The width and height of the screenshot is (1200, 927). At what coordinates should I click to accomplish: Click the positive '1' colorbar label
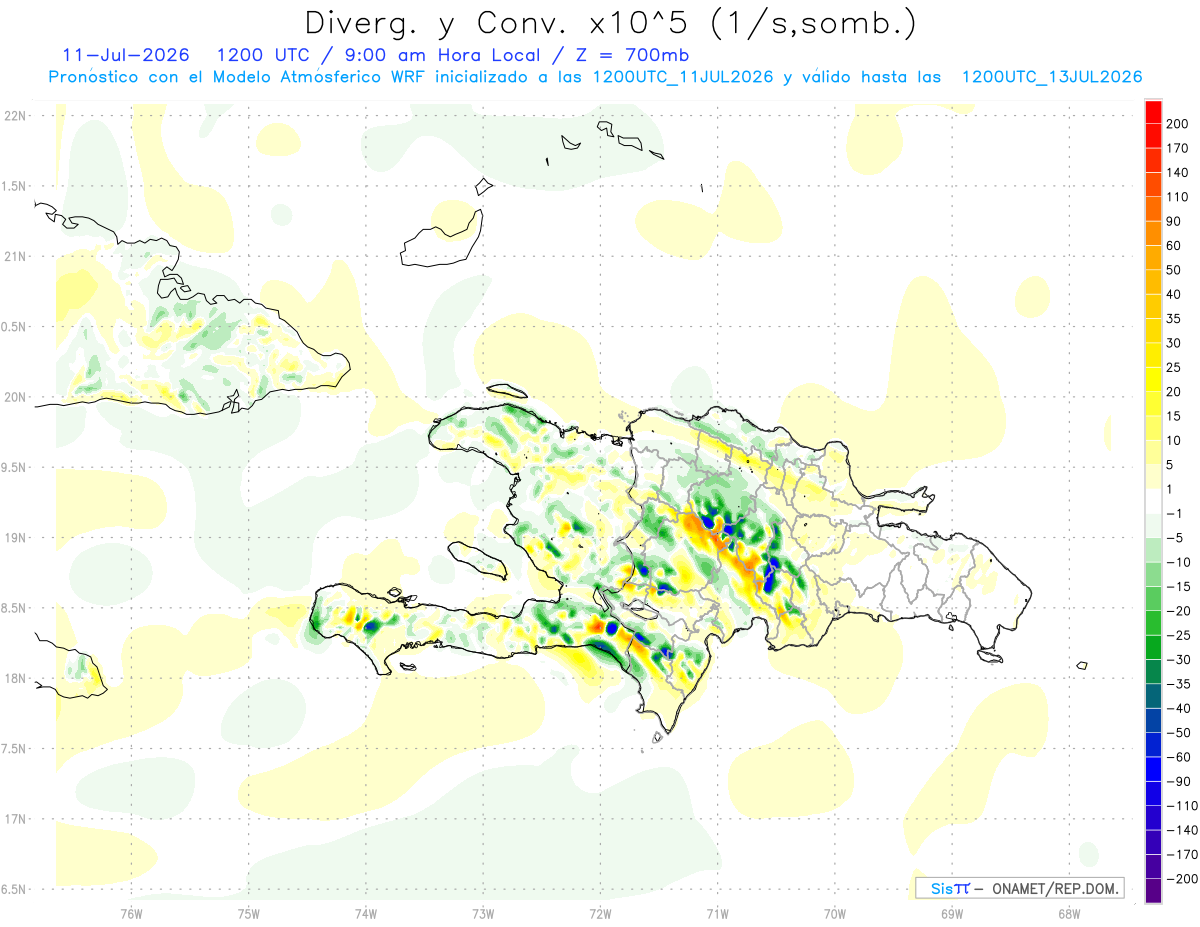pyautogui.click(x=1170, y=489)
